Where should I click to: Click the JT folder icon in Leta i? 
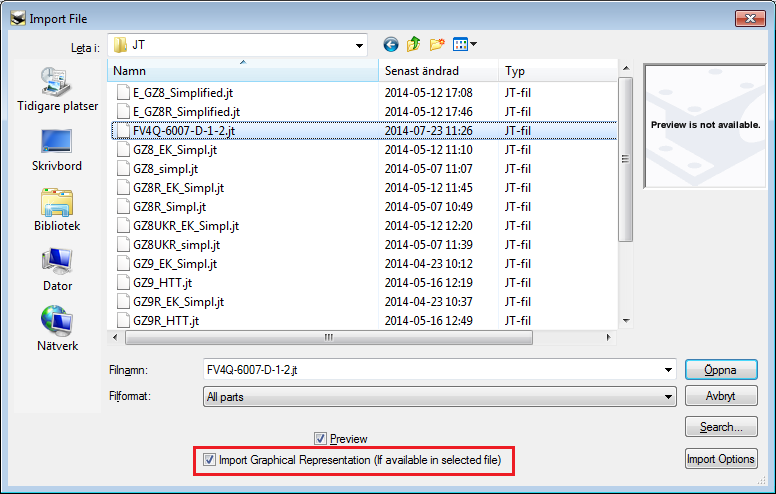pyautogui.click(x=120, y=45)
